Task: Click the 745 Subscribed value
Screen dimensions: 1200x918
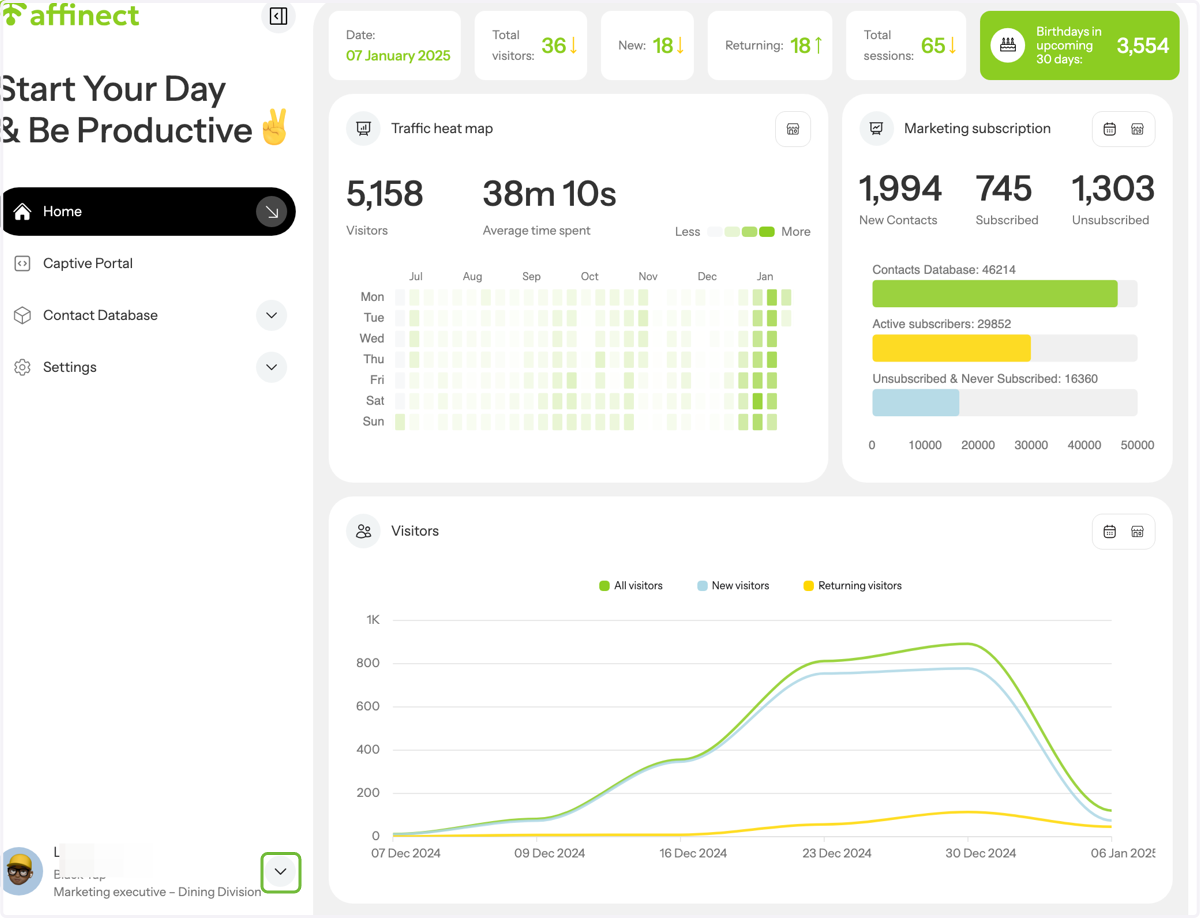Action: pyautogui.click(x=1004, y=188)
